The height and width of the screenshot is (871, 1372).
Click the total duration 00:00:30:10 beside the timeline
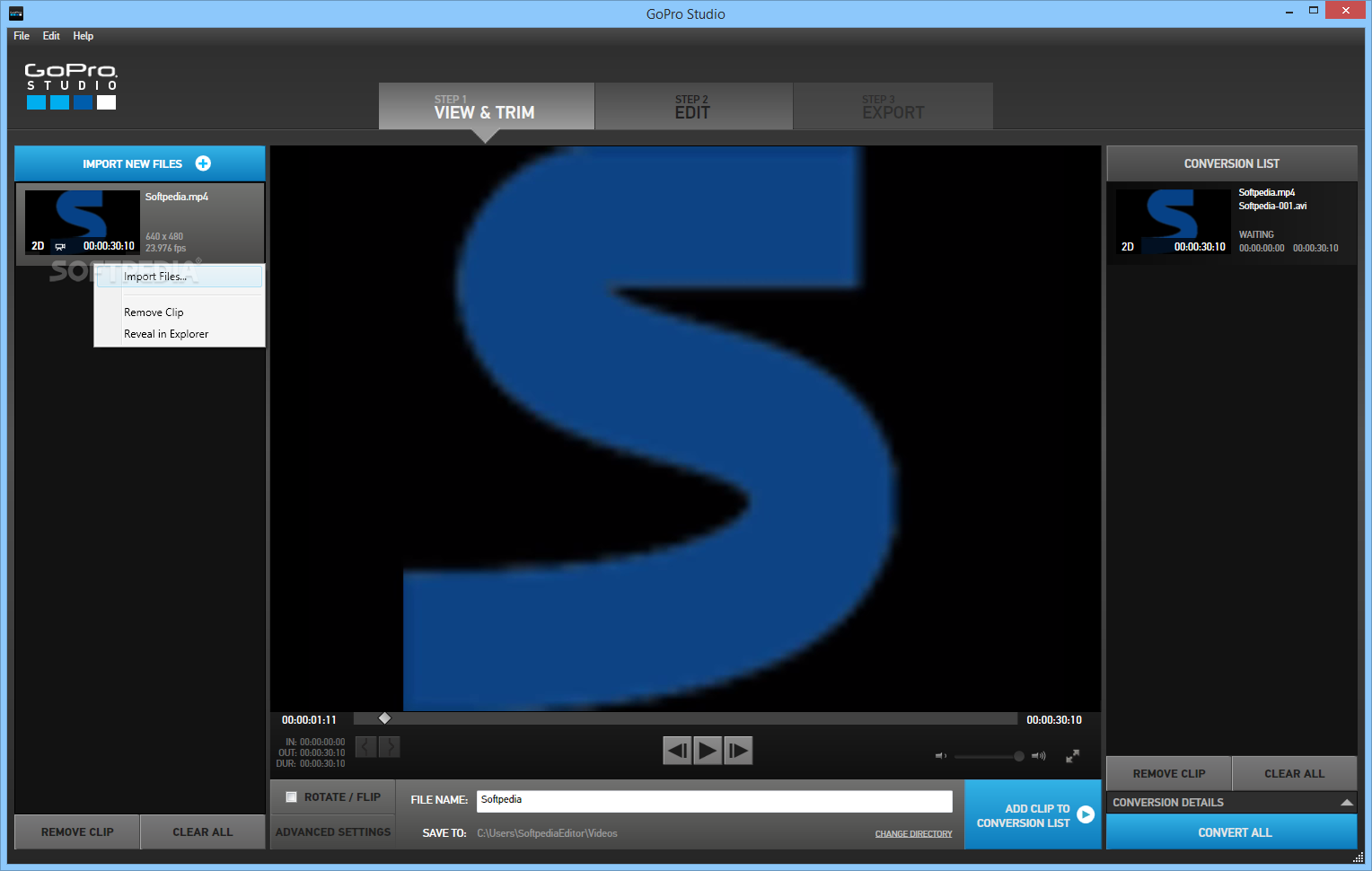click(x=1054, y=720)
